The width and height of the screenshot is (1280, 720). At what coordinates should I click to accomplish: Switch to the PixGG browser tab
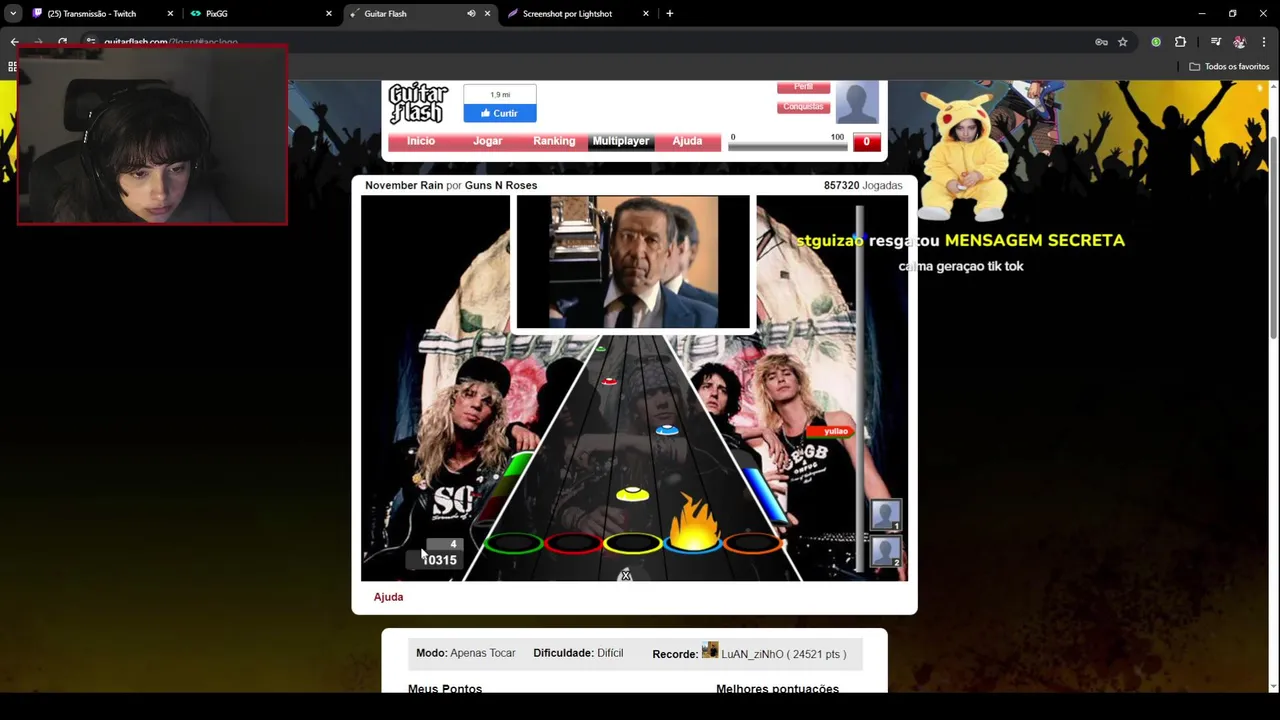click(216, 14)
